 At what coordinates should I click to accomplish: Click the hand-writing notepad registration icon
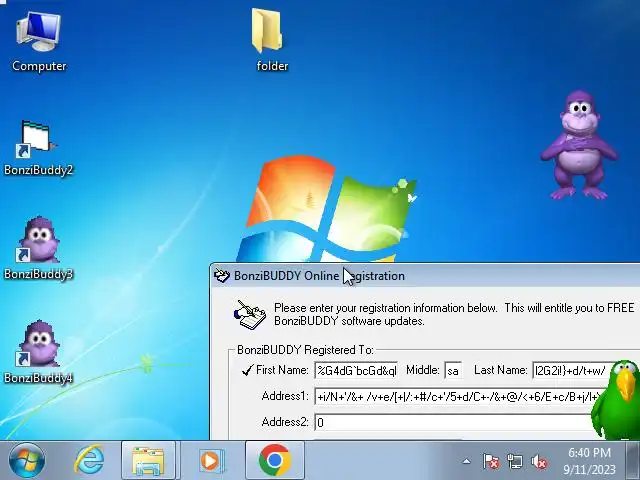click(x=249, y=314)
